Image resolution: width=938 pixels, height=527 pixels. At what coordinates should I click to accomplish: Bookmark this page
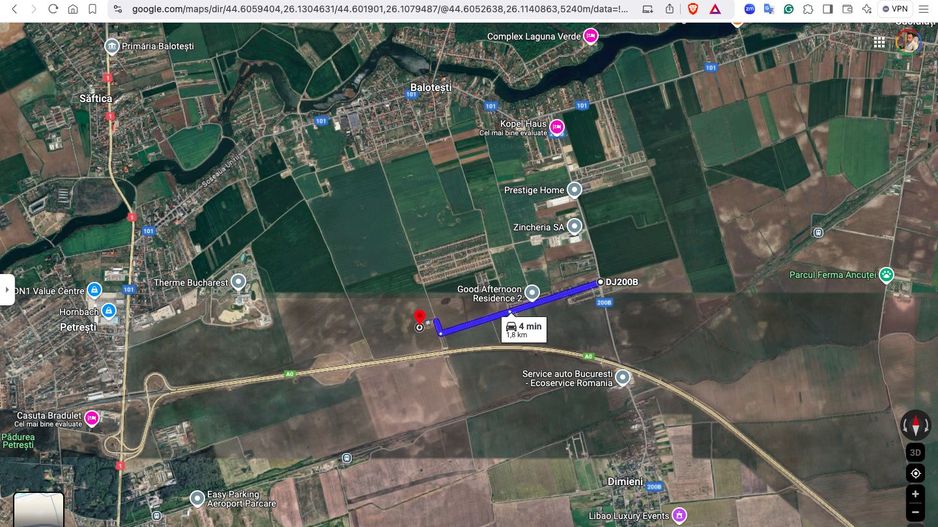click(x=92, y=9)
